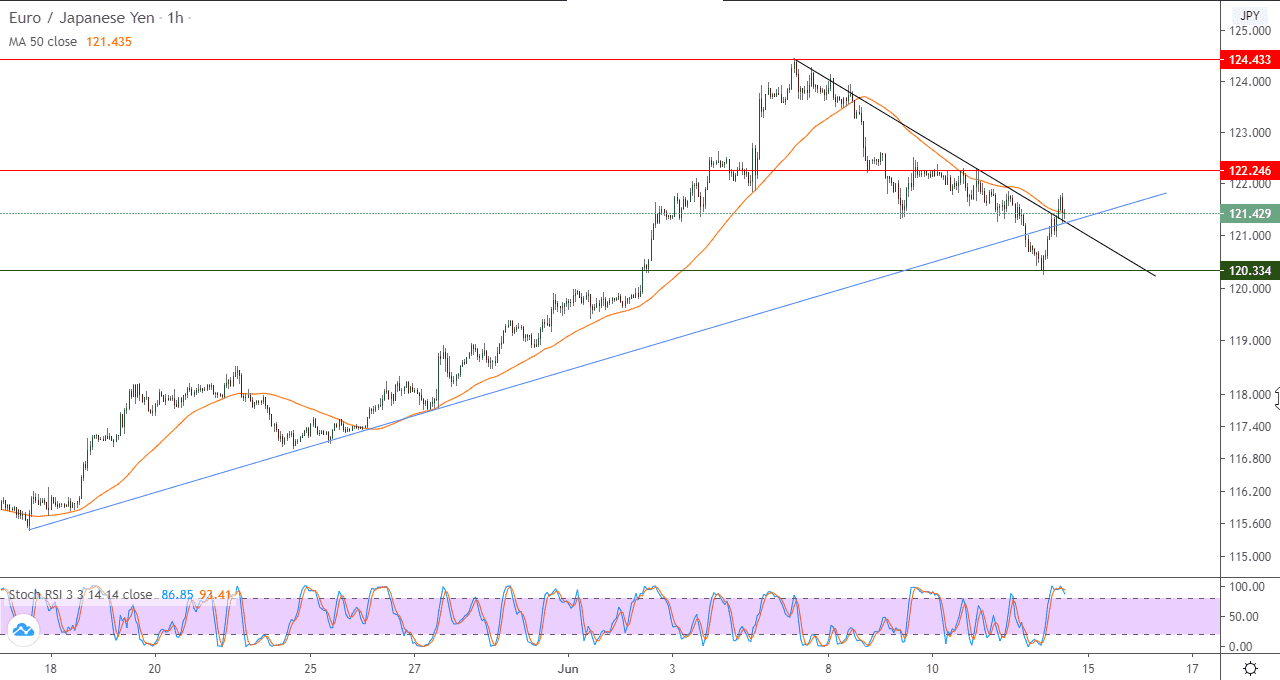Click the 115.000 price scale label
Image resolution: width=1280 pixels, height=680 pixels.
(x=1250, y=556)
